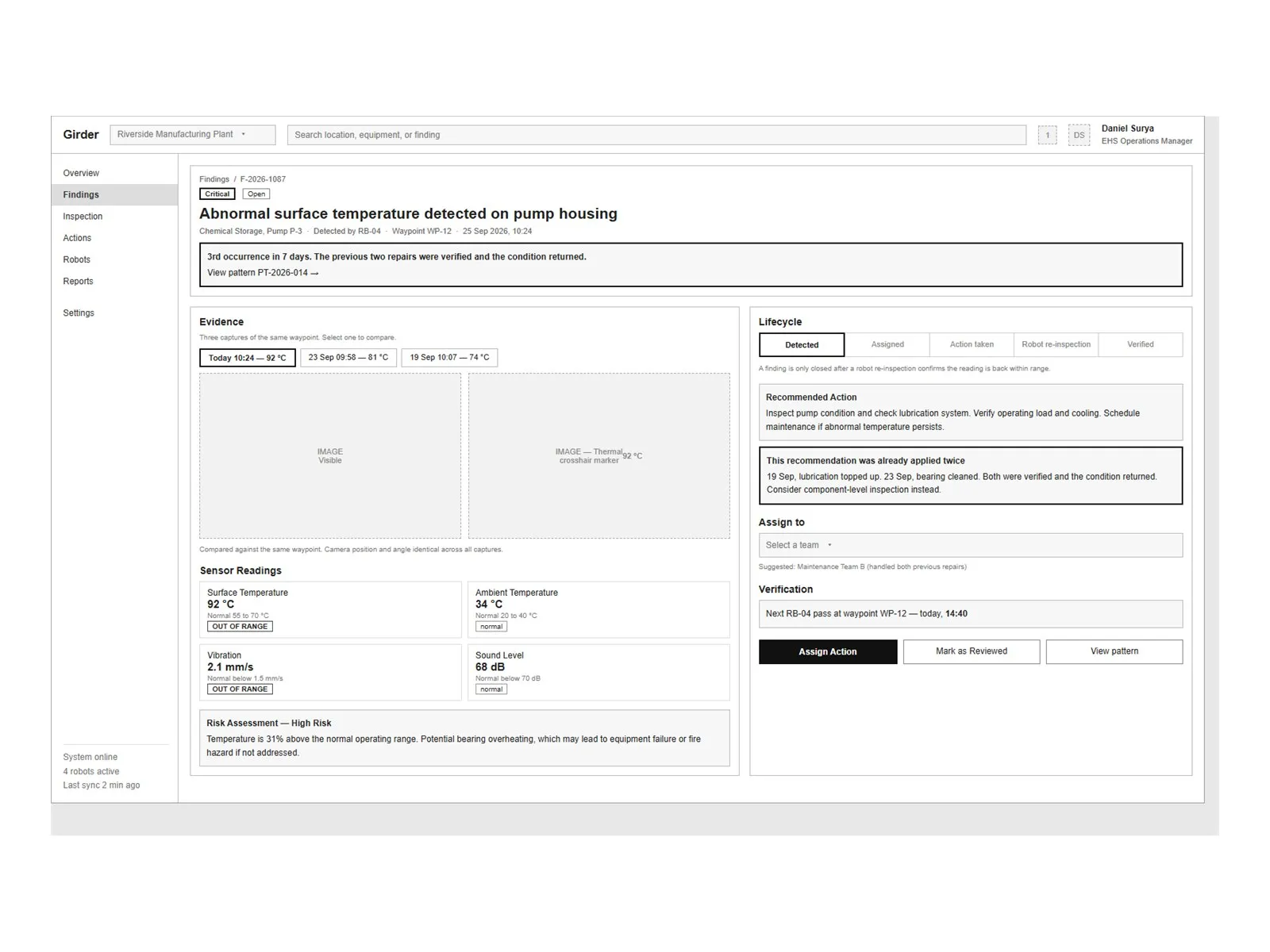Open Actions in the sidebar
The height and width of the screenshot is (952, 1270).
[x=77, y=238]
